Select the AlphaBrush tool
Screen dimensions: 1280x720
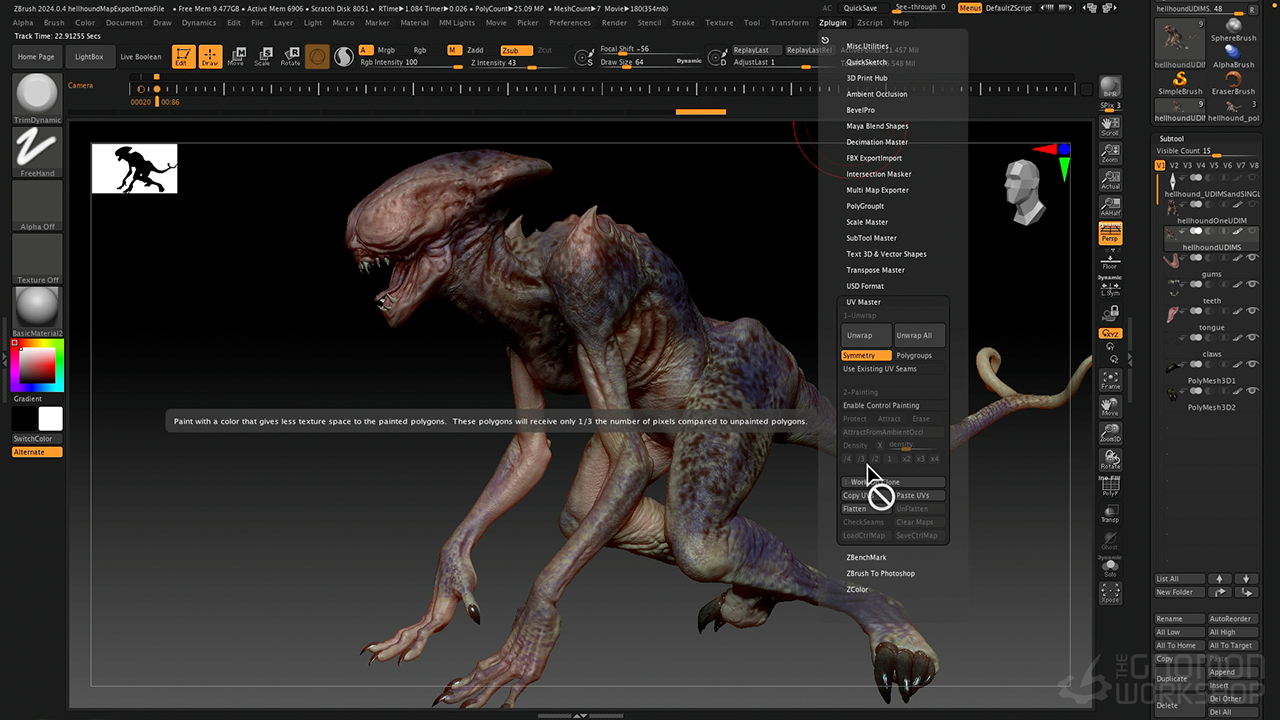coord(1233,56)
